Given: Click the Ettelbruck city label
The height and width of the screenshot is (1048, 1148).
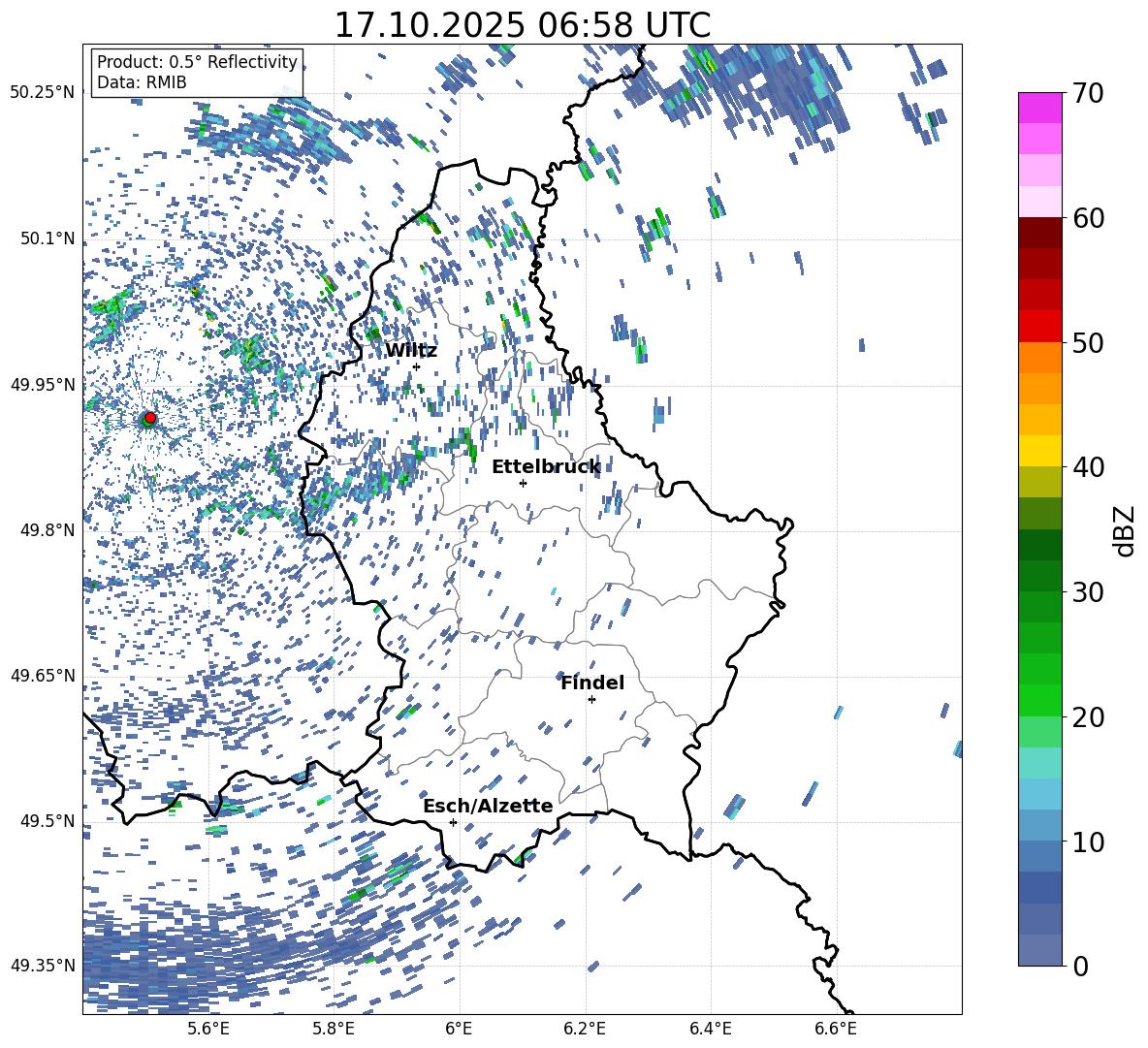Looking at the screenshot, I should [x=546, y=467].
